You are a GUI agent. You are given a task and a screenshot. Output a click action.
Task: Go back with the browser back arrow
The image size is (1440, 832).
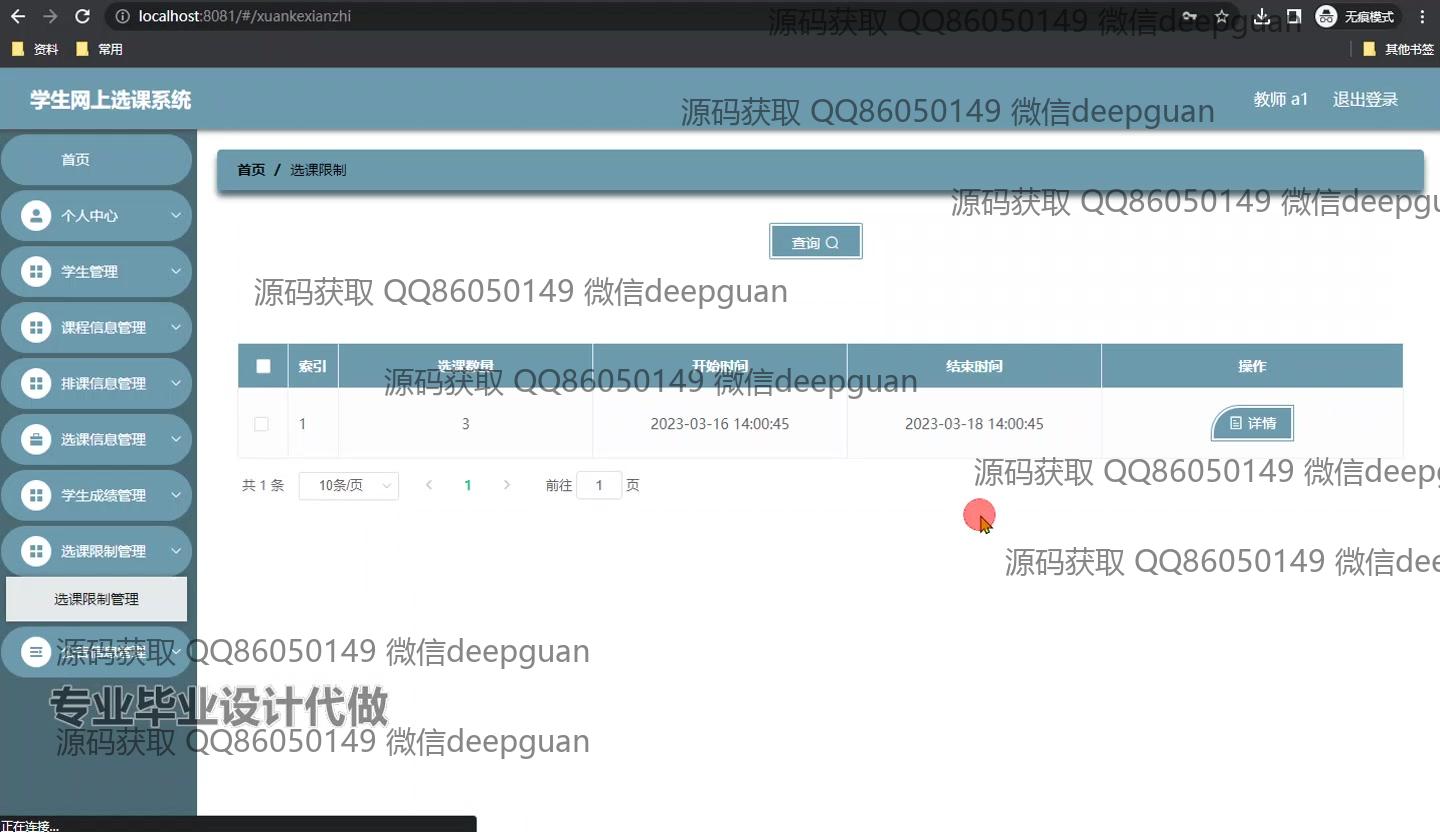coord(18,16)
